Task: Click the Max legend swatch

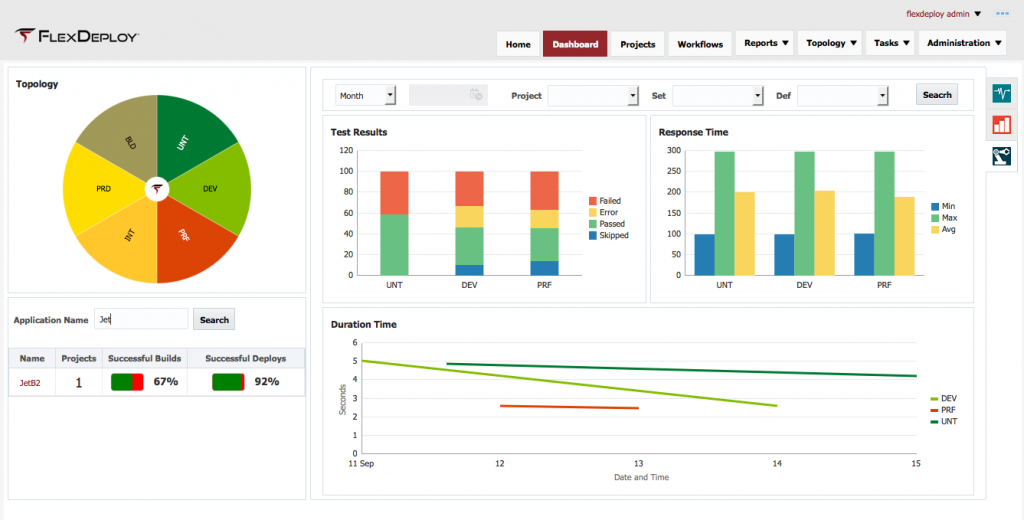Action: (x=935, y=218)
